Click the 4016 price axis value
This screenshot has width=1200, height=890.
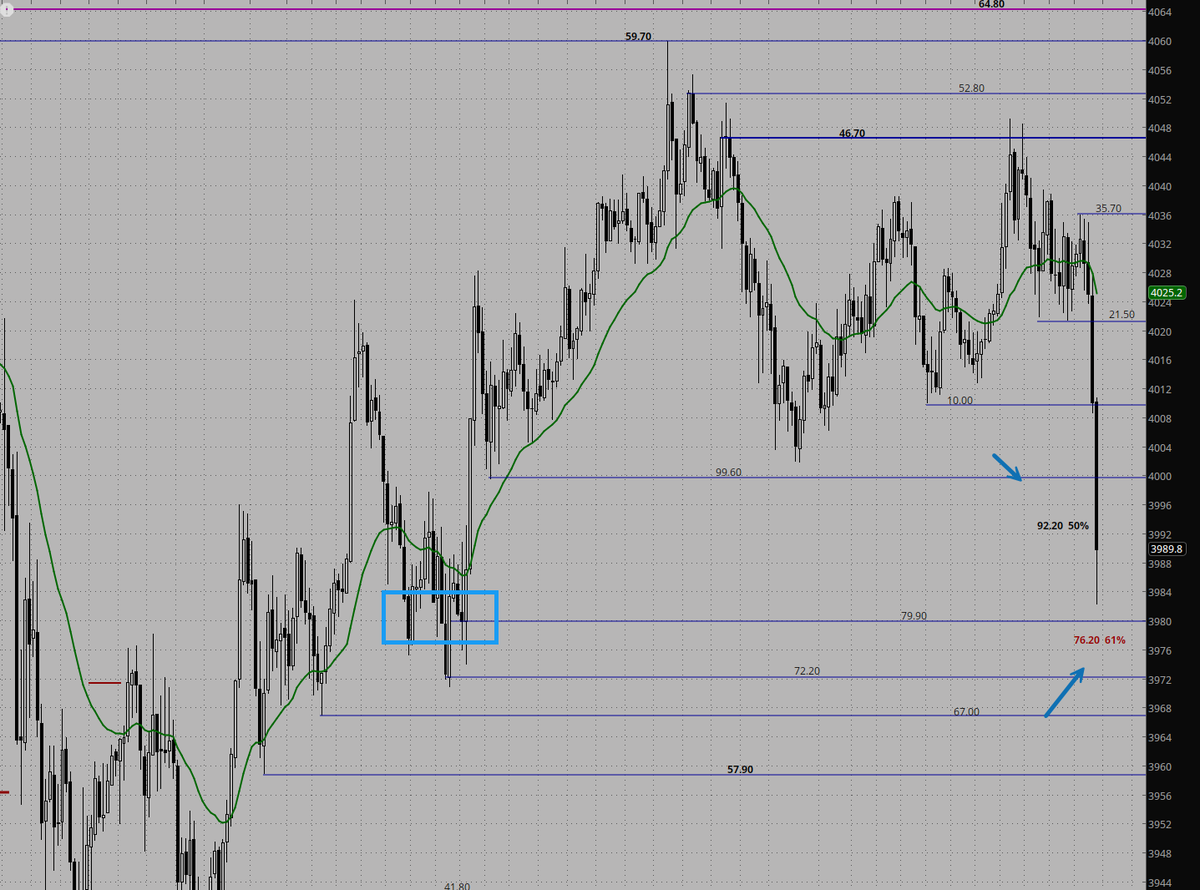pyautogui.click(x=1161, y=361)
